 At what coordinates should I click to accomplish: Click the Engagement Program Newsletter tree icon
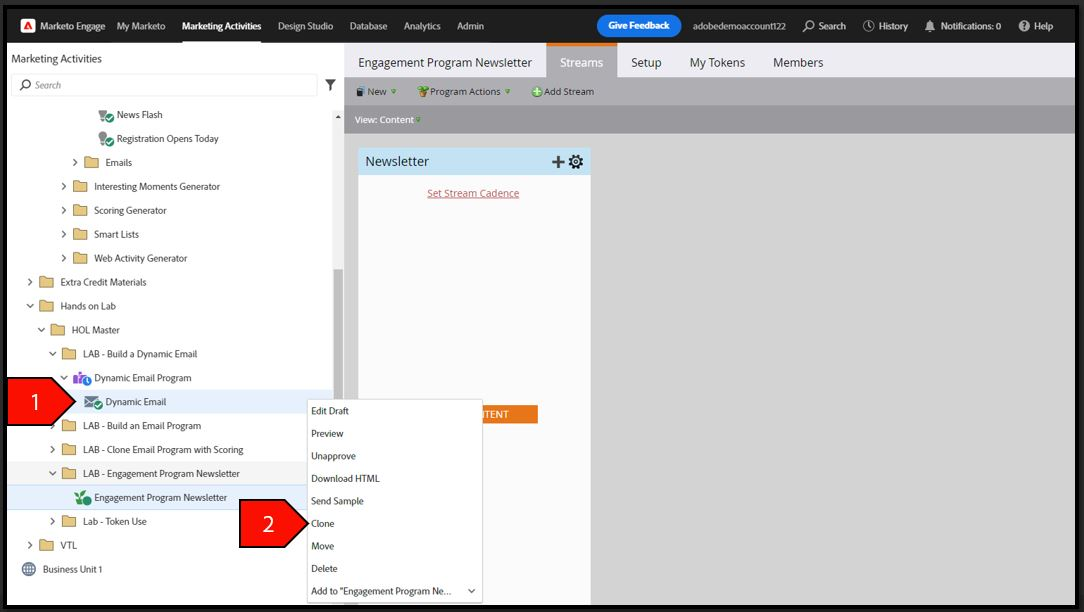(82, 498)
